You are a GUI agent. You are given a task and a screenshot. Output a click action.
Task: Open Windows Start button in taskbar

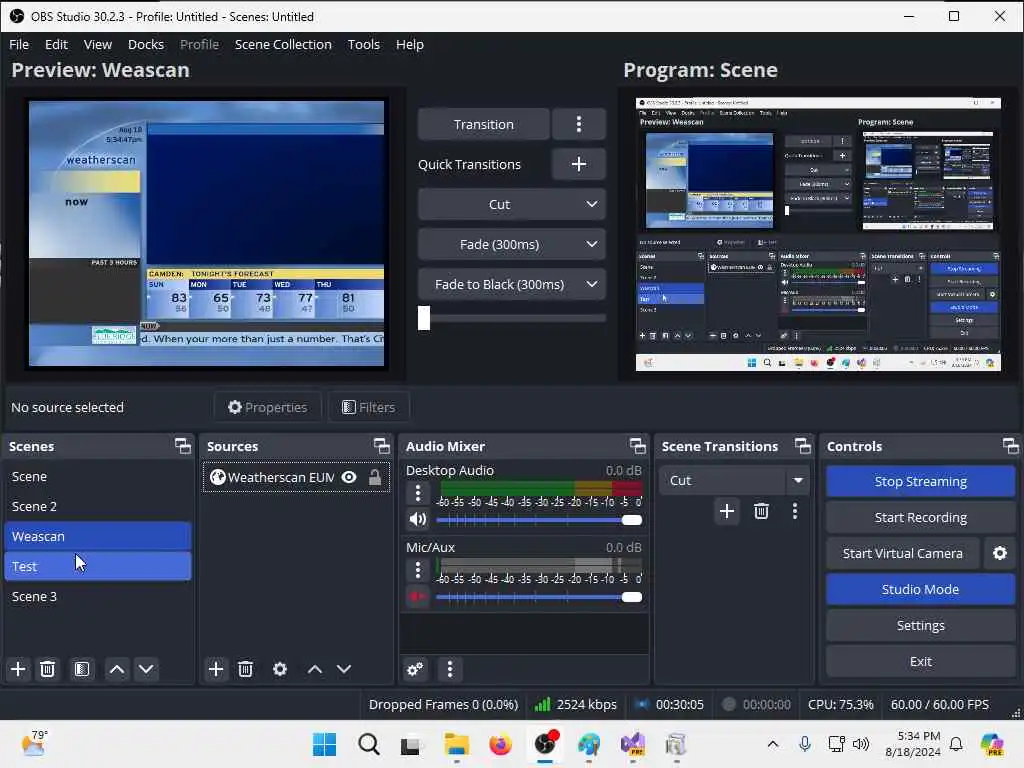[x=325, y=744]
